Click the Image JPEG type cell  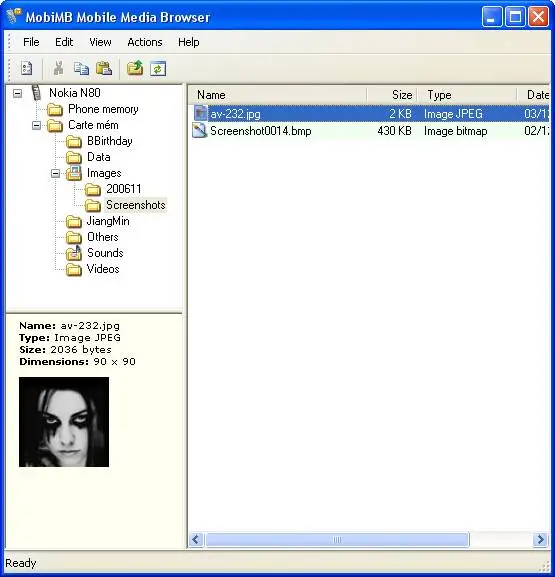click(453, 114)
